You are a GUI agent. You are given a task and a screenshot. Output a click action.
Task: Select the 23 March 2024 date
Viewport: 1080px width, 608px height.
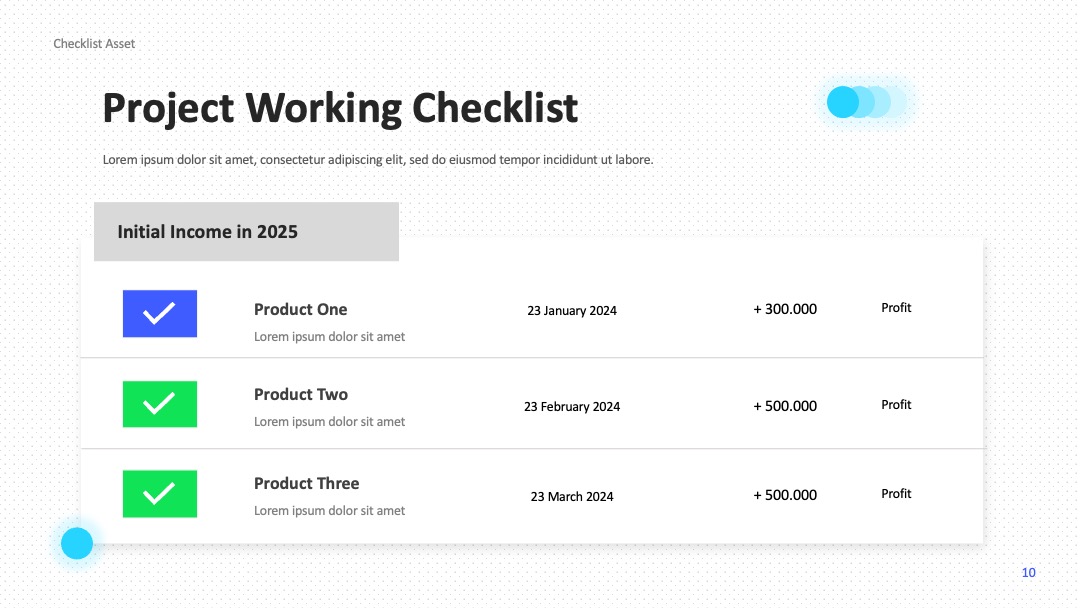click(x=572, y=496)
